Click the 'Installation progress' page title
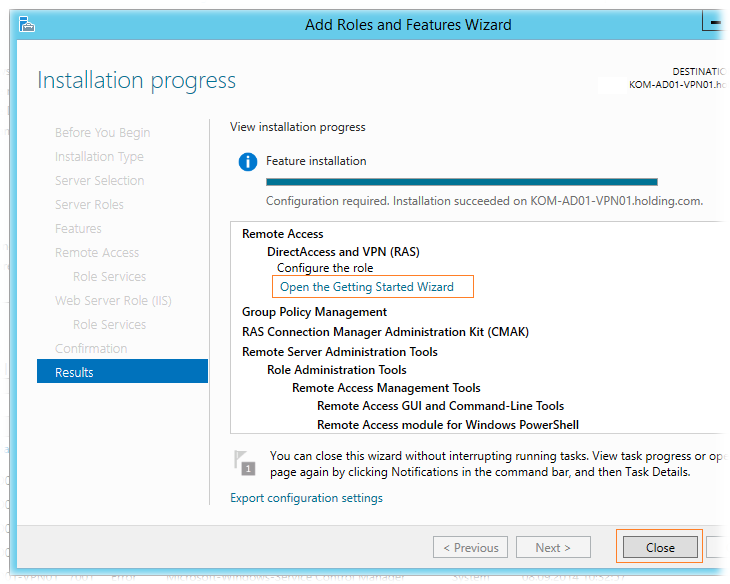This screenshot has height=584, width=730. click(x=136, y=81)
